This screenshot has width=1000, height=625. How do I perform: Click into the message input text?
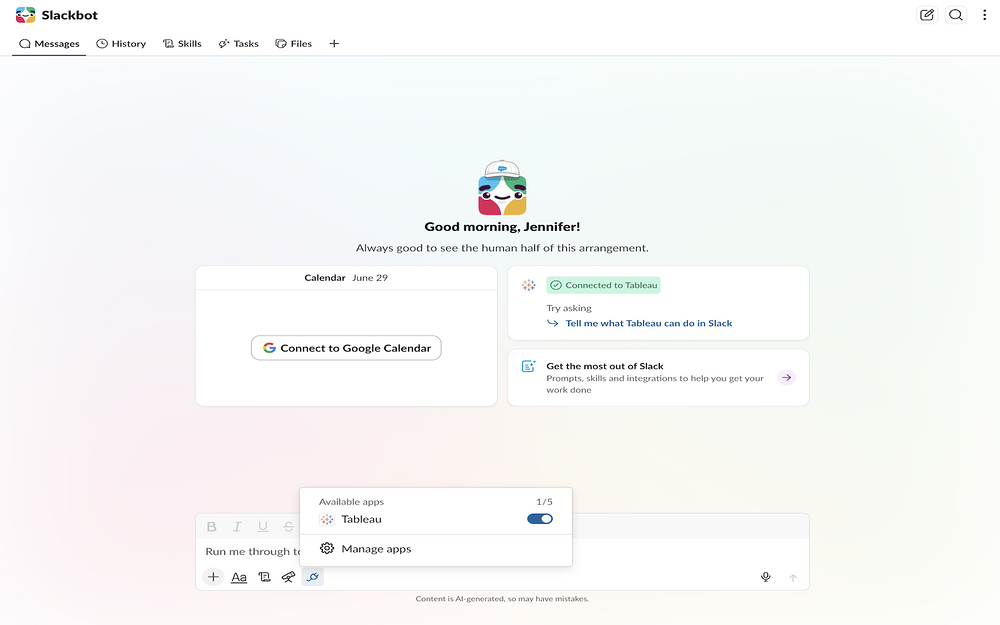(252, 552)
